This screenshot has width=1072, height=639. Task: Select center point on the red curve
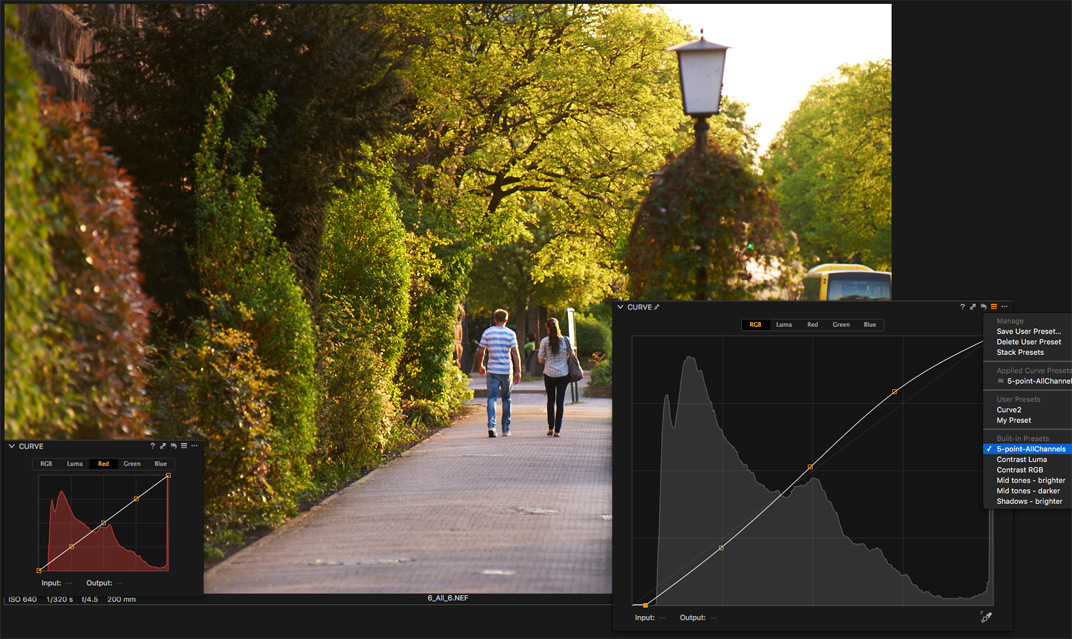(x=103, y=524)
